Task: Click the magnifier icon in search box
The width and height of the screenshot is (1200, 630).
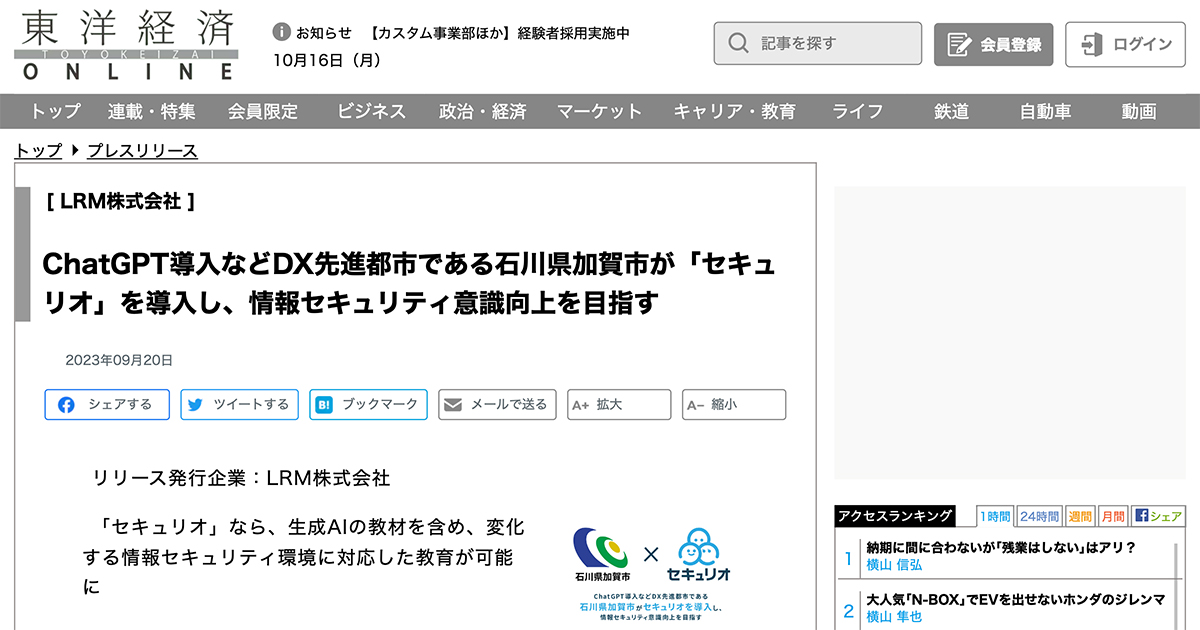Action: tap(738, 44)
